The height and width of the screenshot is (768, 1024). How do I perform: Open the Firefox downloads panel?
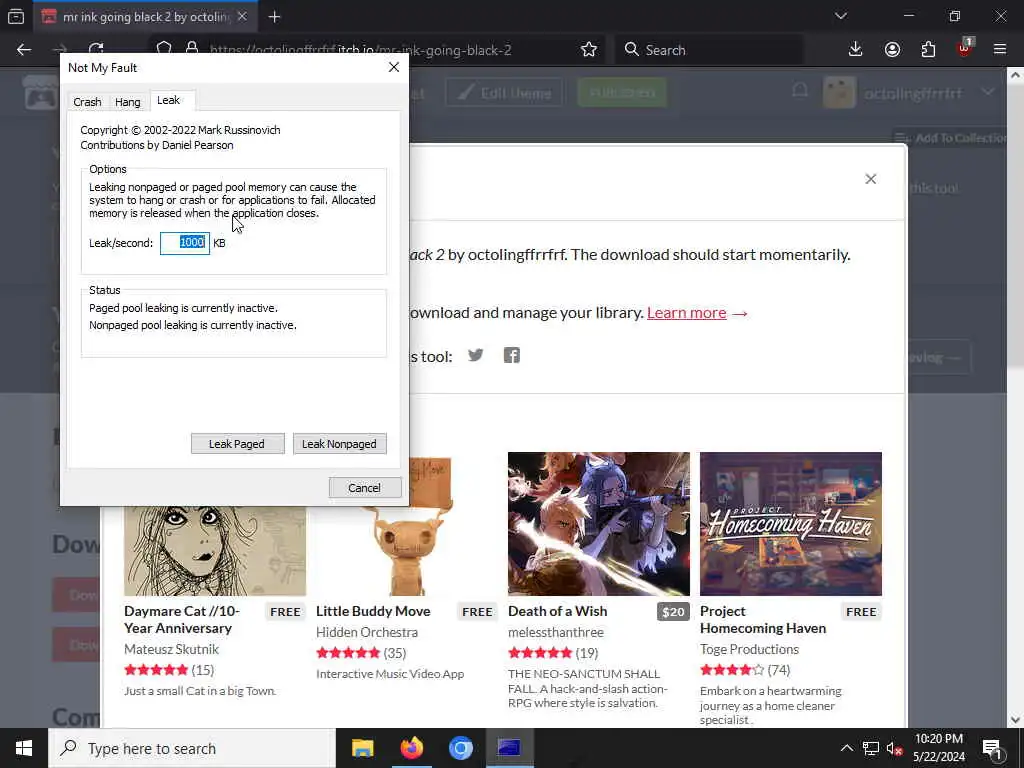click(x=856, y=50)
